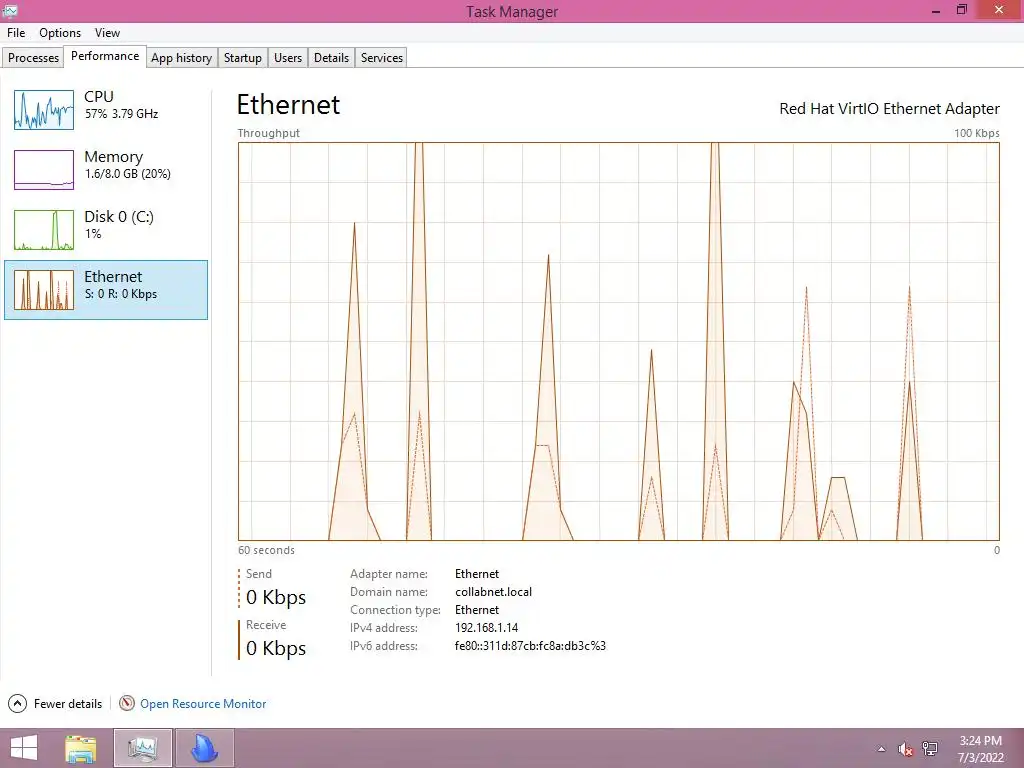Viewport: 1024px width, 768px height.
Task: Select the Ethernet mini graph thumbnail
Action: pyautogui.click(x=44, y=290)
